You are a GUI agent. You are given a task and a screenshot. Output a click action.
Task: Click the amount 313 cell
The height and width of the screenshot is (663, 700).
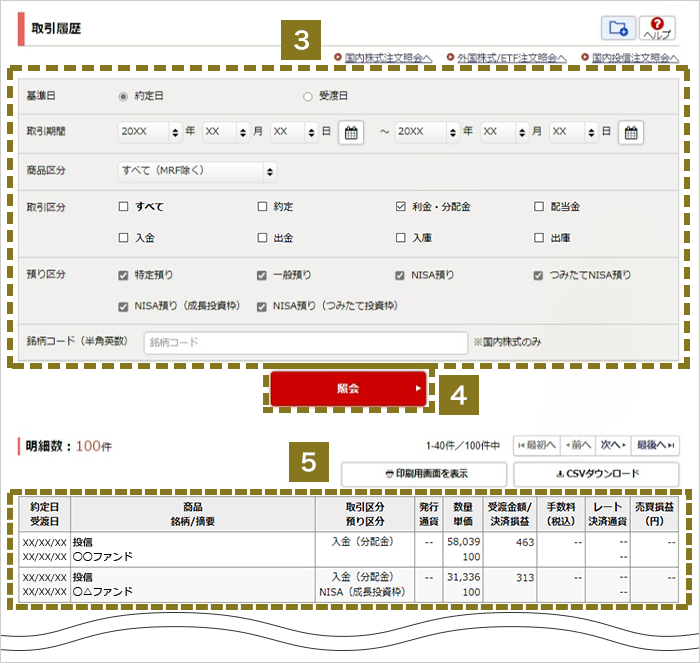point(525,577)
